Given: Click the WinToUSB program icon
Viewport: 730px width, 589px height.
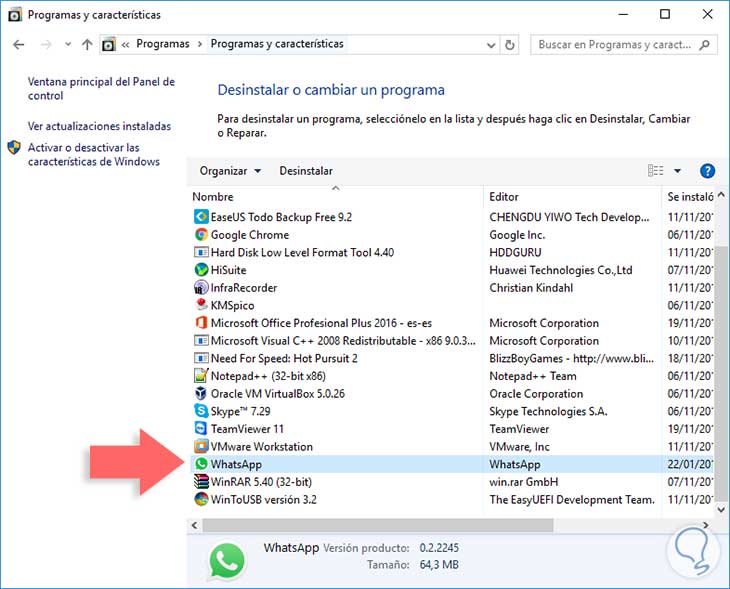Looking at the screenshot, I should [x=201, y=499].
